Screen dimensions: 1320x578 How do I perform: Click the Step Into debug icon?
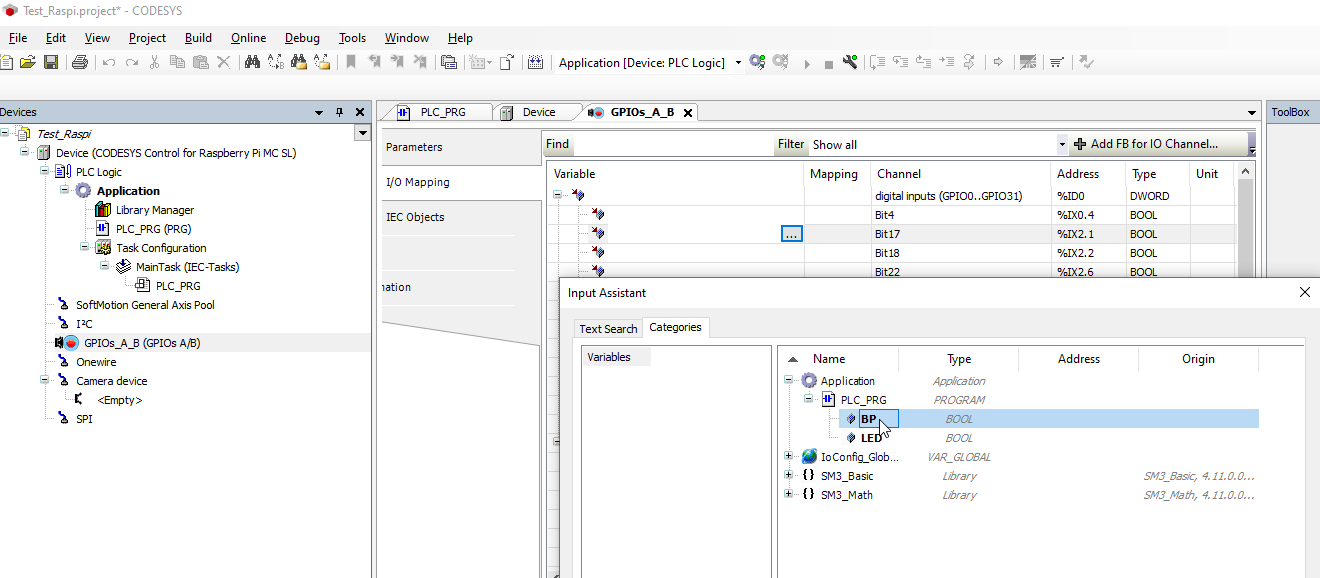click(902, 62)
